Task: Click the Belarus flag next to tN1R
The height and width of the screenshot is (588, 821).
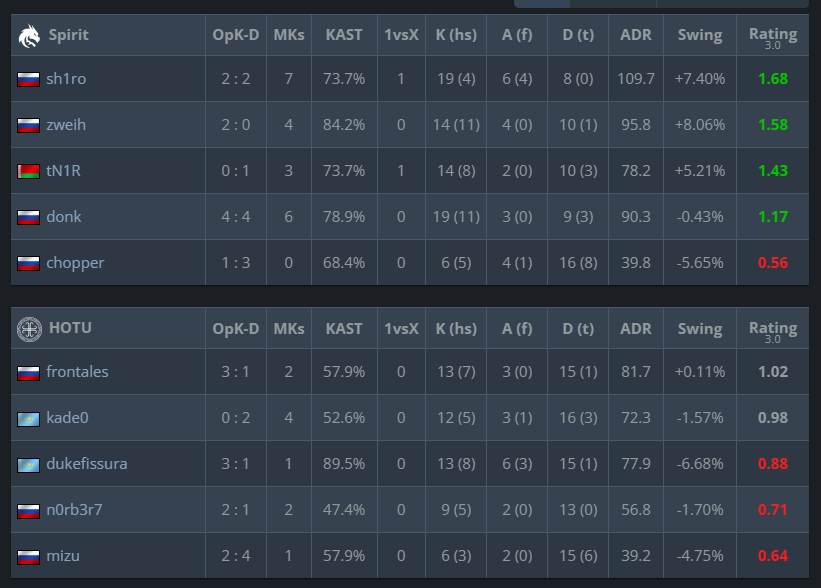Action: (x=28, y=172)
